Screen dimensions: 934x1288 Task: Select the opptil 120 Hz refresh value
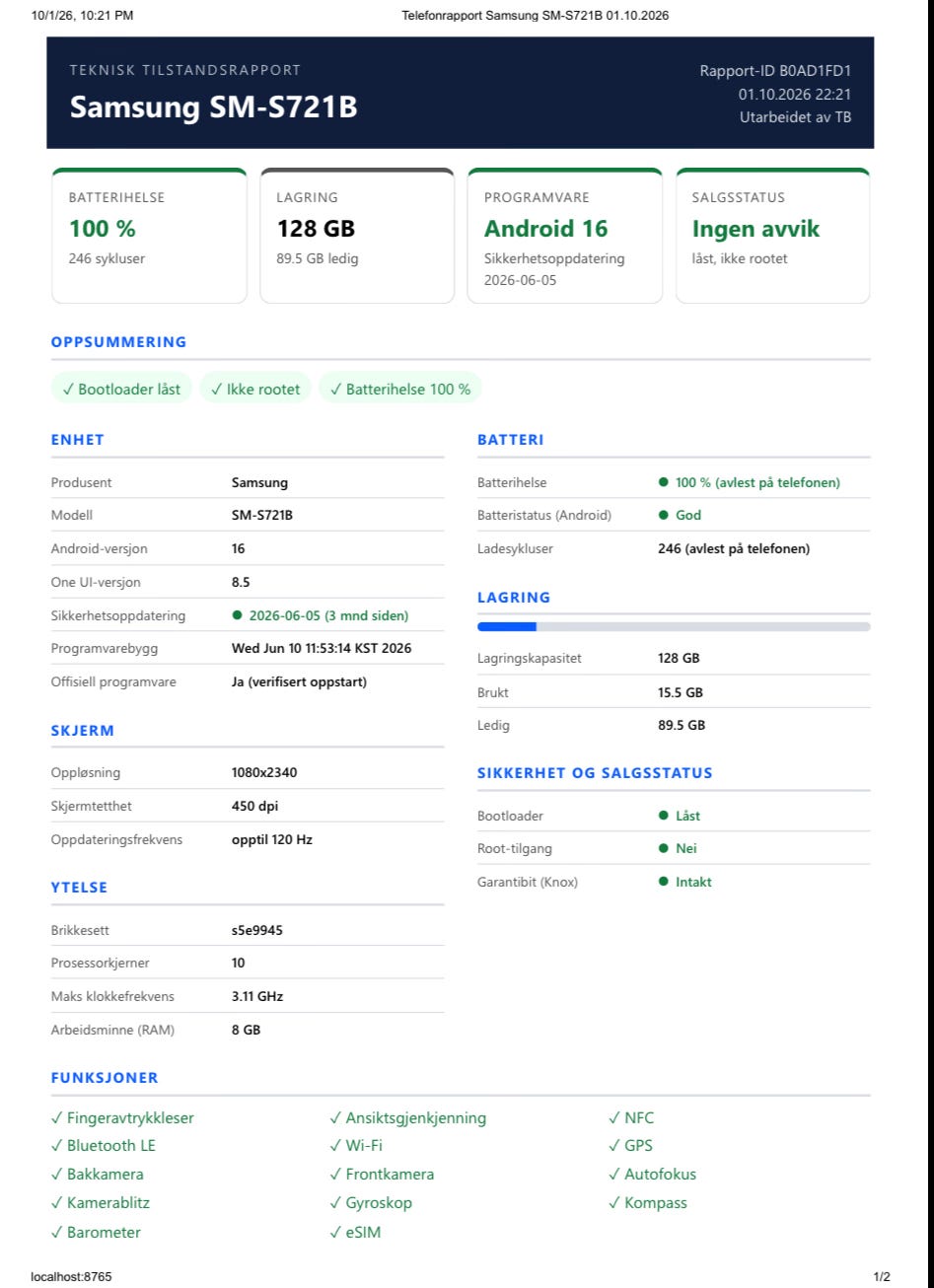(x=272, y=839)
